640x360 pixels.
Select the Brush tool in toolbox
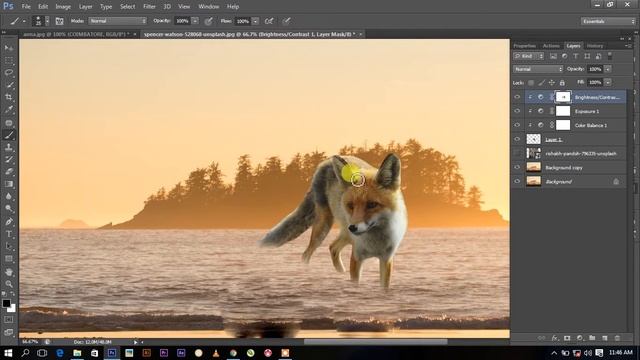click(x=9, y=135)
